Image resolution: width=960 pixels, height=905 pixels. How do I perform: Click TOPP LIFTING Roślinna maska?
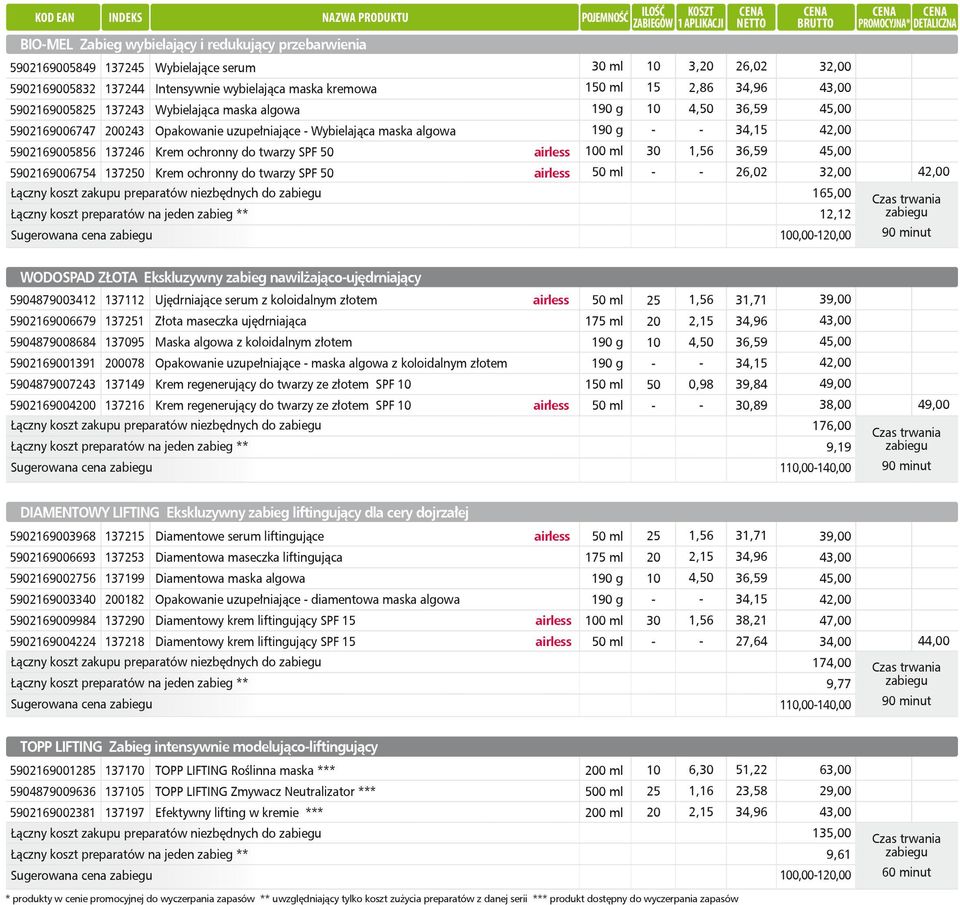[245, 770]
